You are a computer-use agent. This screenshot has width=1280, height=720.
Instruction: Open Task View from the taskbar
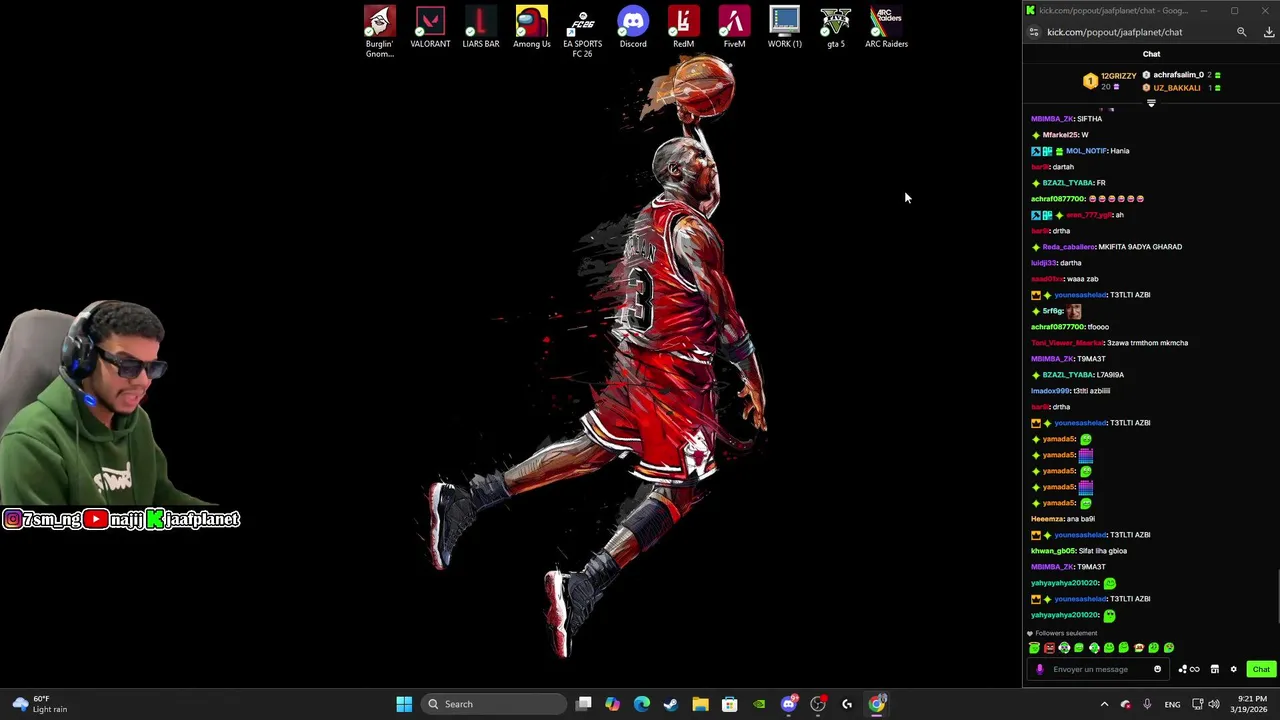(584, 704)
